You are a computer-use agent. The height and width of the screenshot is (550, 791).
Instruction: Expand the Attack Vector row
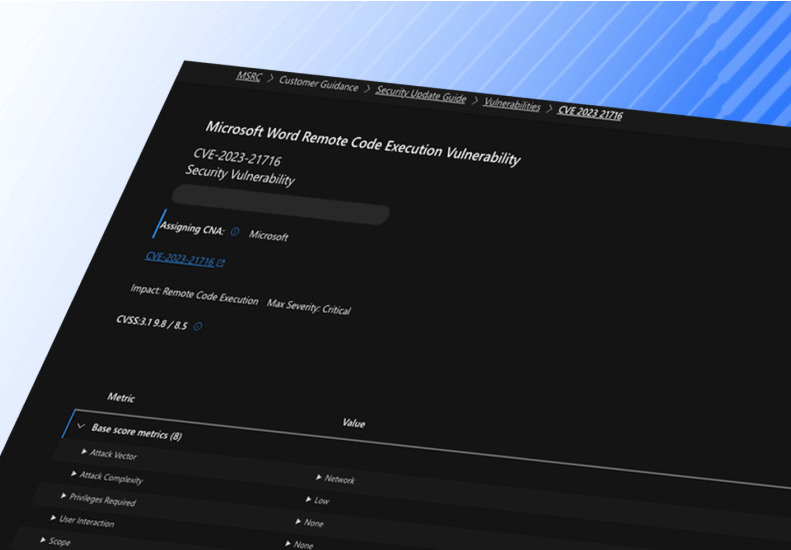(84, 451)
